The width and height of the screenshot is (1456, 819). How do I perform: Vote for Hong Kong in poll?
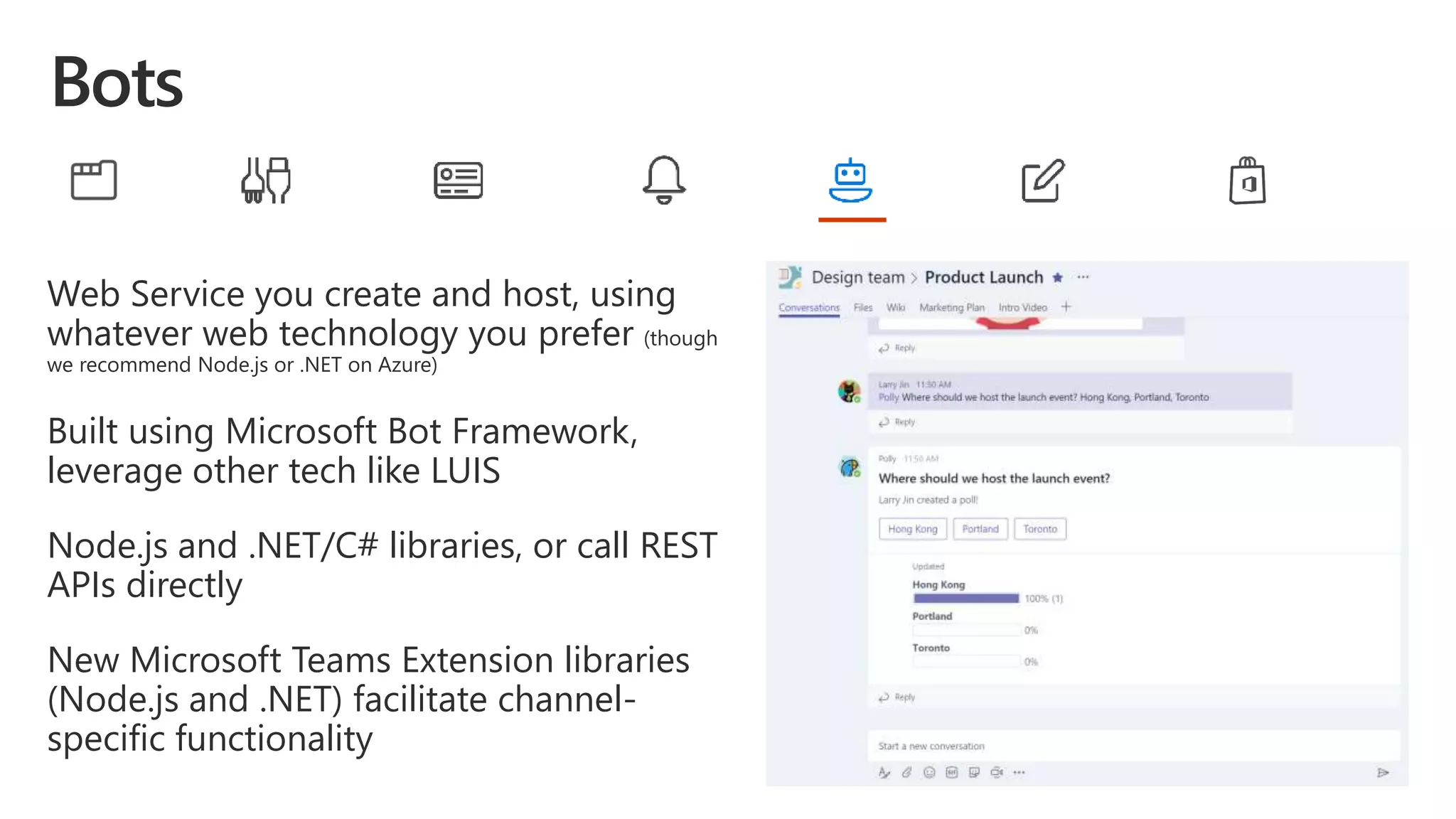tap(913, 529)
